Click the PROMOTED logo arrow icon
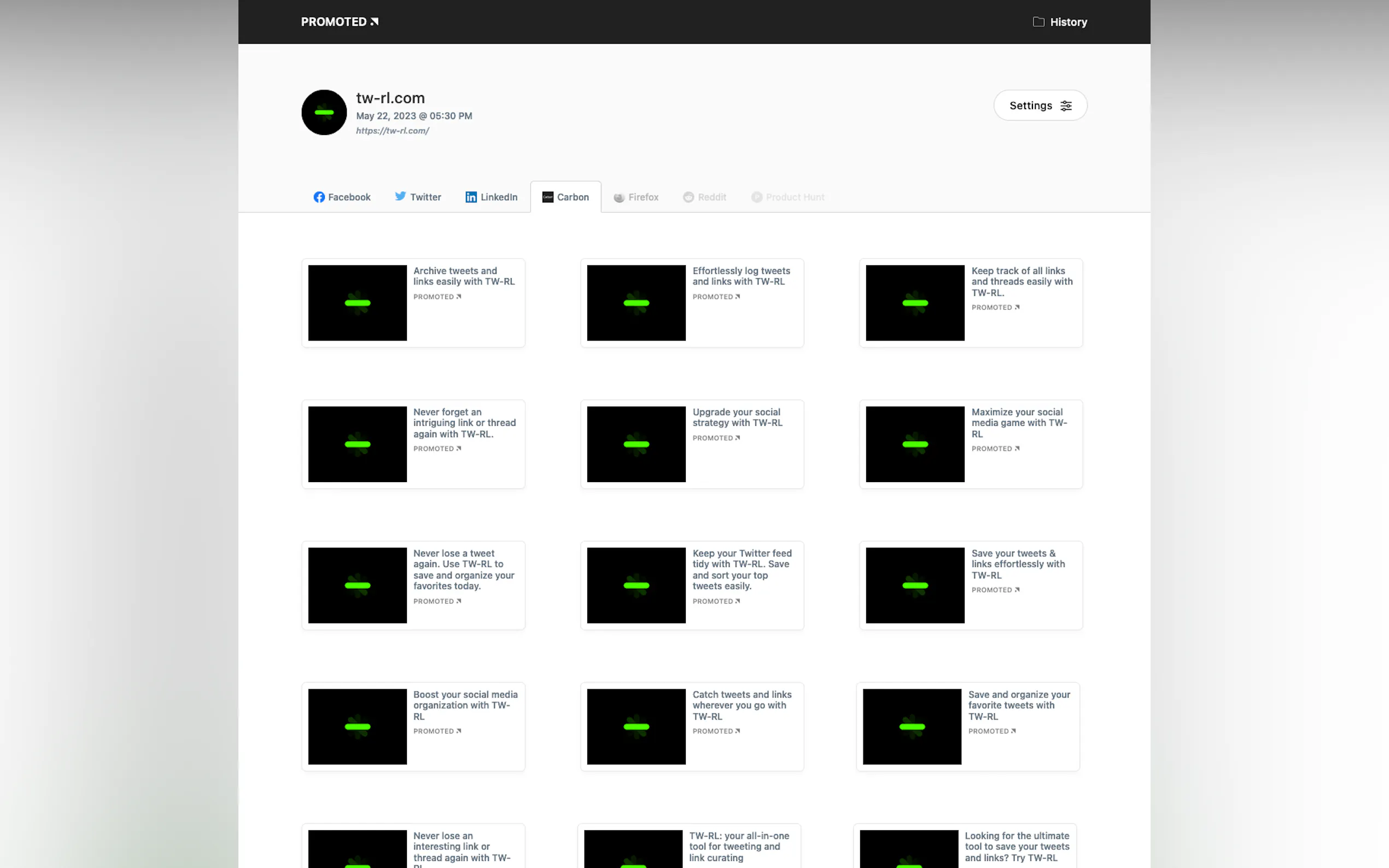 click(x=375, y=22)
